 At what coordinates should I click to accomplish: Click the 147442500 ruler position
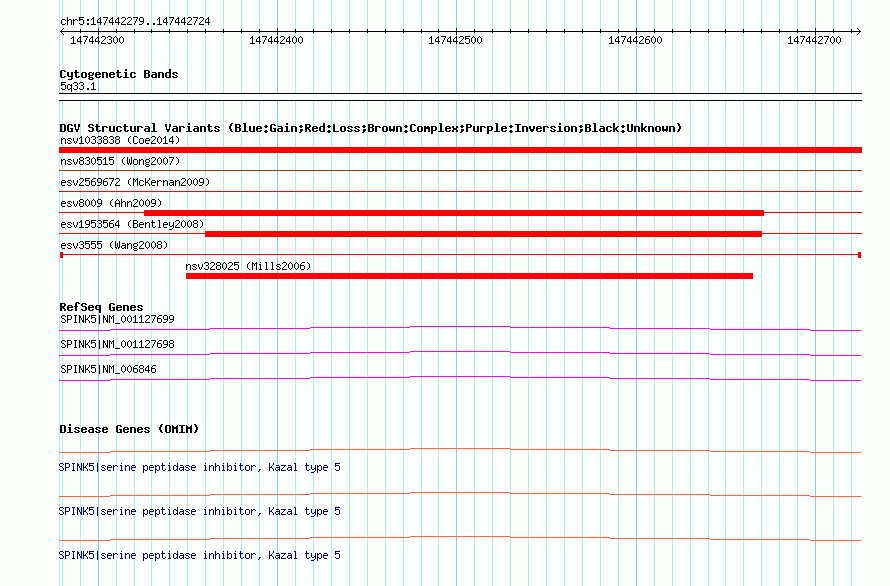(455, 40)
